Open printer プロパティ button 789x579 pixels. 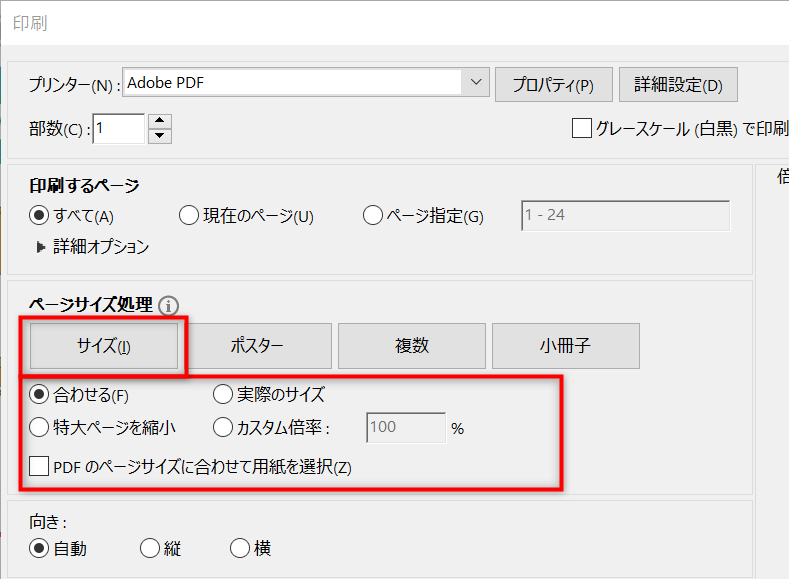point(553,85)
